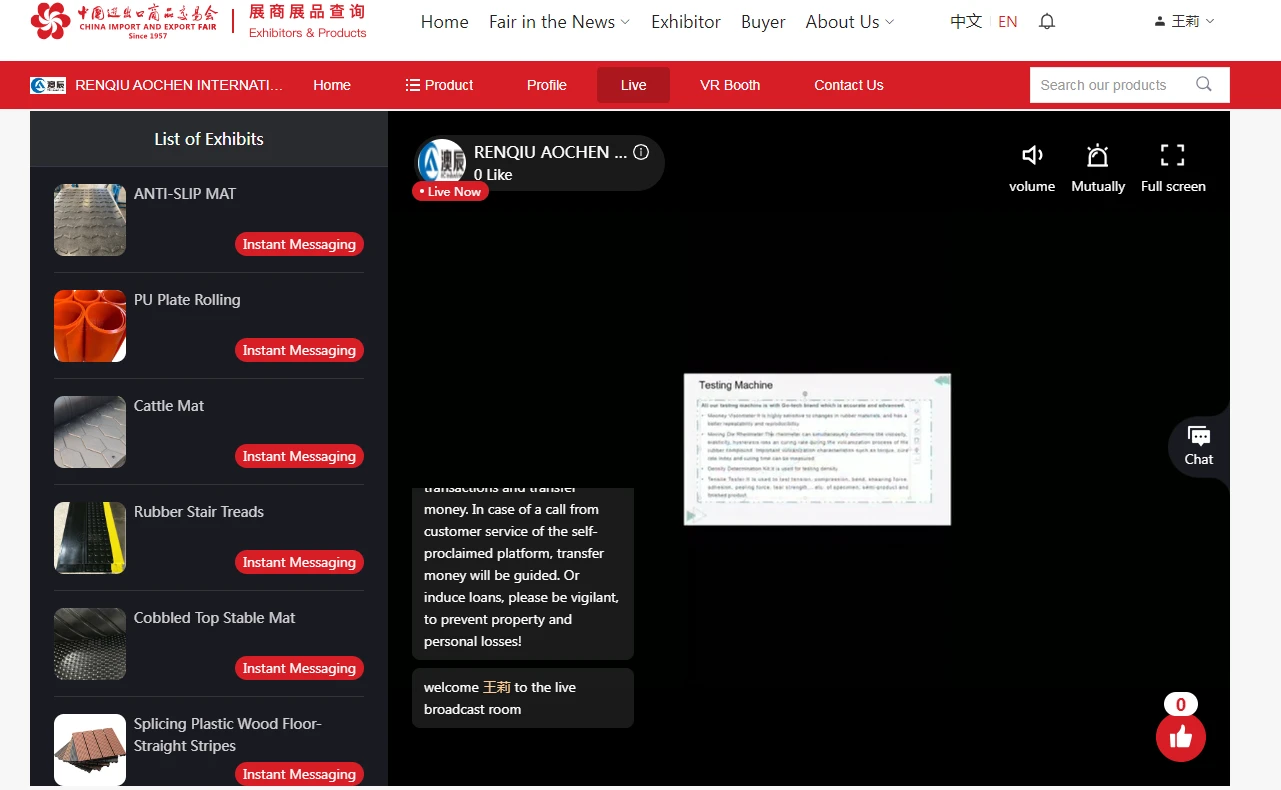Select the Live tab

click(633, 85)
